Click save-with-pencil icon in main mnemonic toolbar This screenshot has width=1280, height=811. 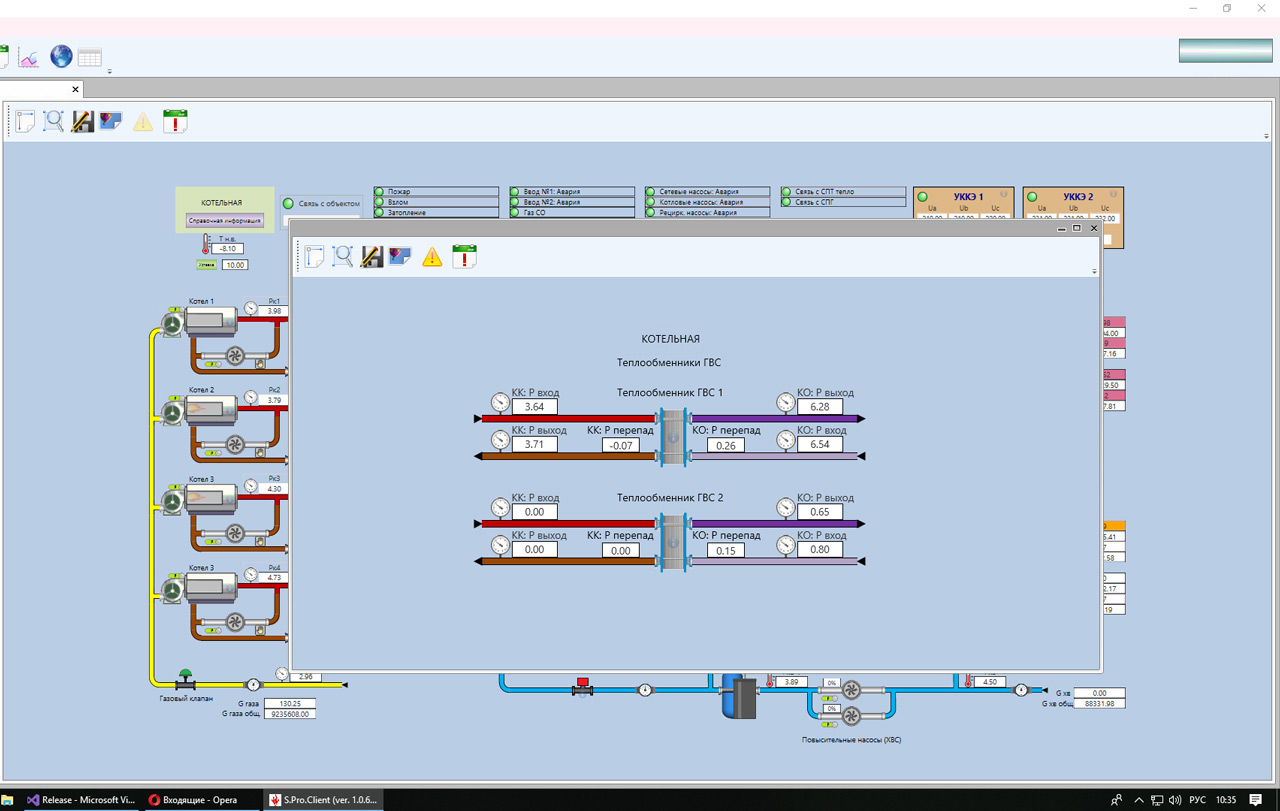82,122
